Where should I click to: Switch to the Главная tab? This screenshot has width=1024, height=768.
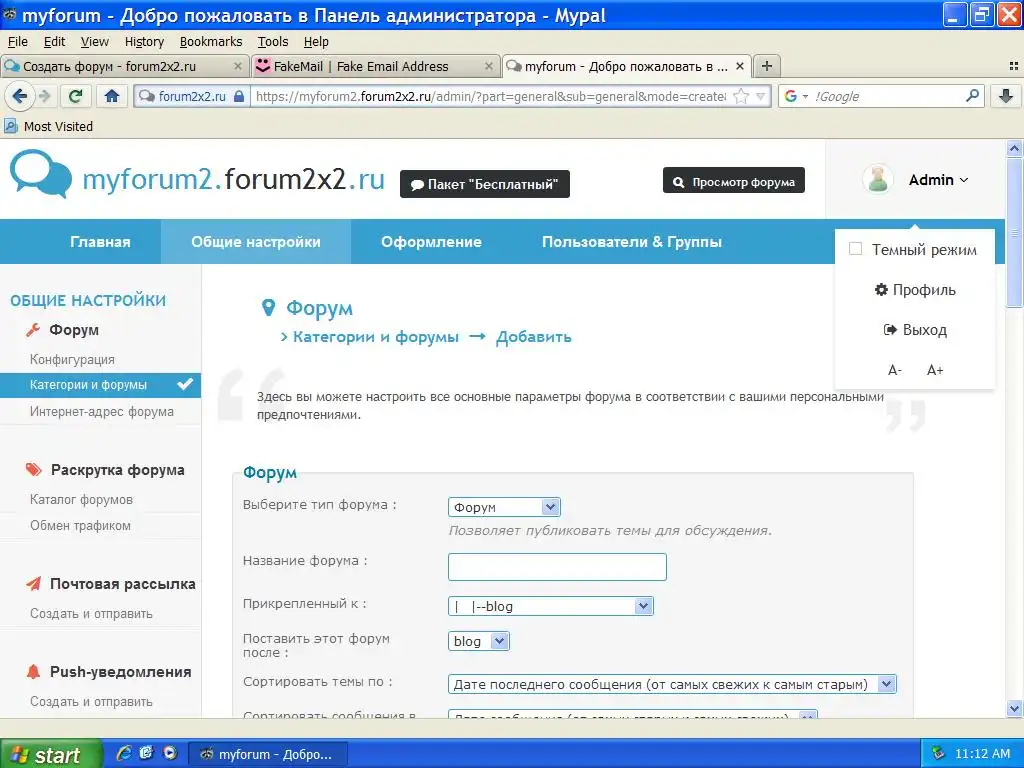click(100, 242)
